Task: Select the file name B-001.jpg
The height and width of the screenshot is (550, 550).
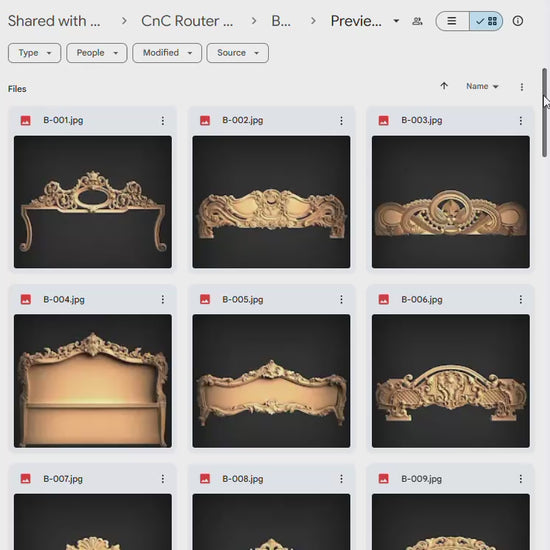Action: coord(63,120)
